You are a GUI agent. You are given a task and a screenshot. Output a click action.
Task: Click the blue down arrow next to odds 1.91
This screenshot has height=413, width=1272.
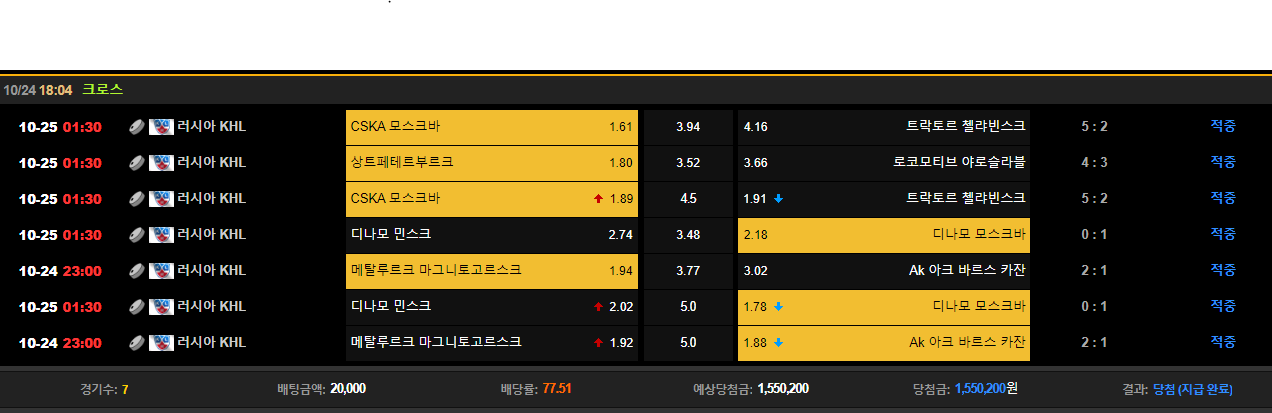click(x=778, y=199)
